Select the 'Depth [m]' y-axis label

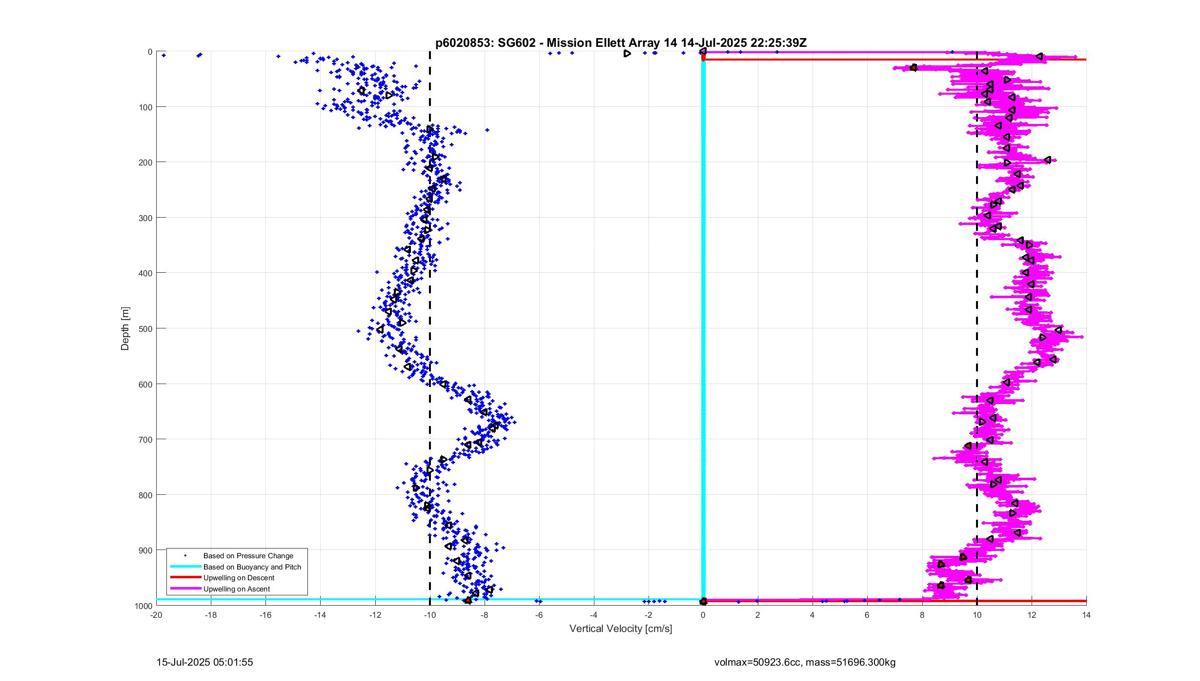pyautogui.click(x=125, y=328)
